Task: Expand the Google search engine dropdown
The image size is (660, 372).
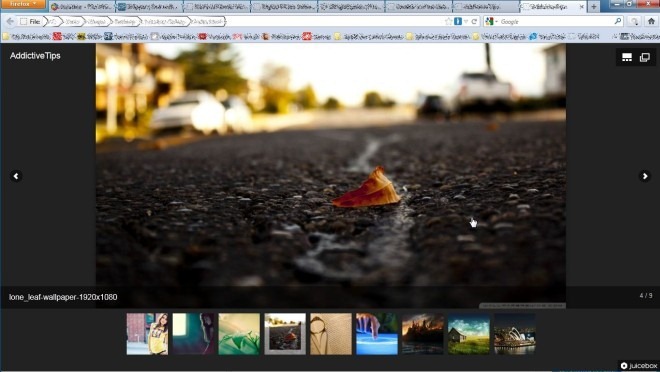Action: pos(491,21)
